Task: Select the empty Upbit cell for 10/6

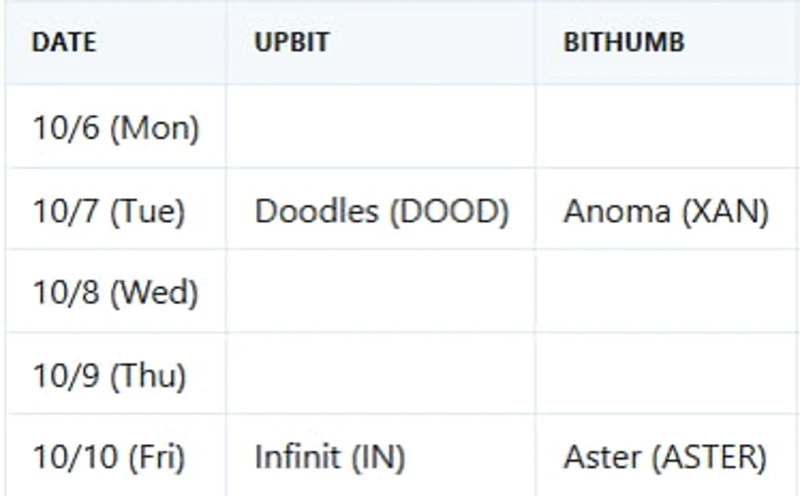Action: (x=380, y=128)
